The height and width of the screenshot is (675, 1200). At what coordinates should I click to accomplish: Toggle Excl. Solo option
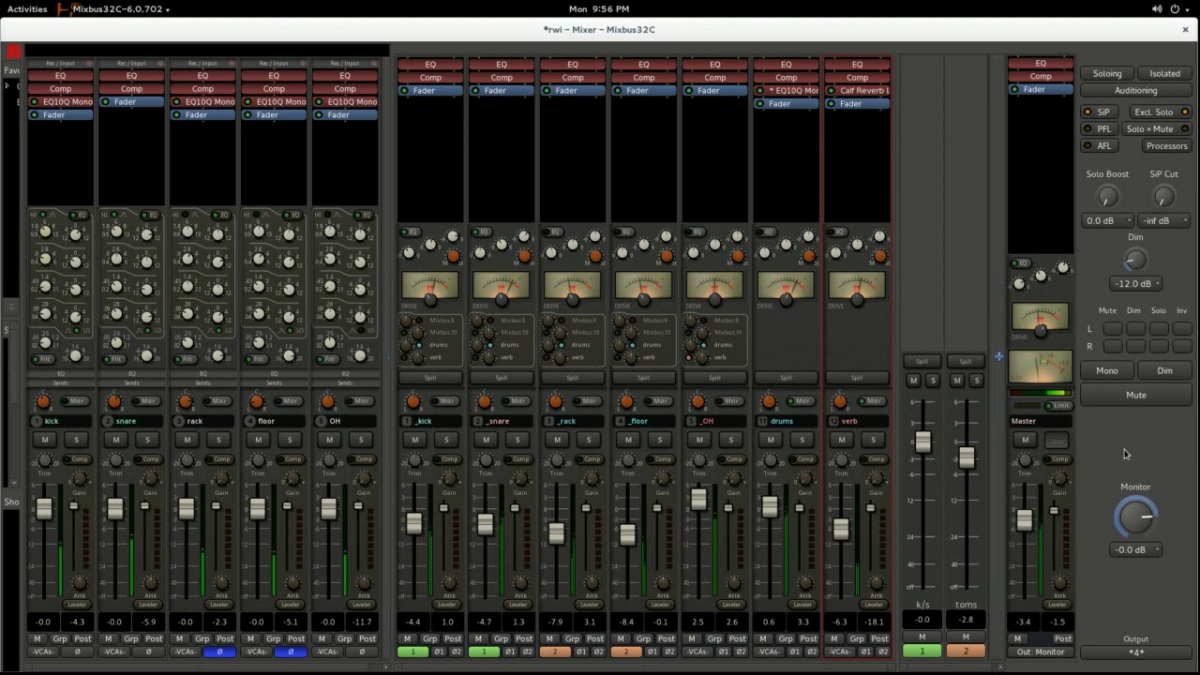tap(1158, 112)
